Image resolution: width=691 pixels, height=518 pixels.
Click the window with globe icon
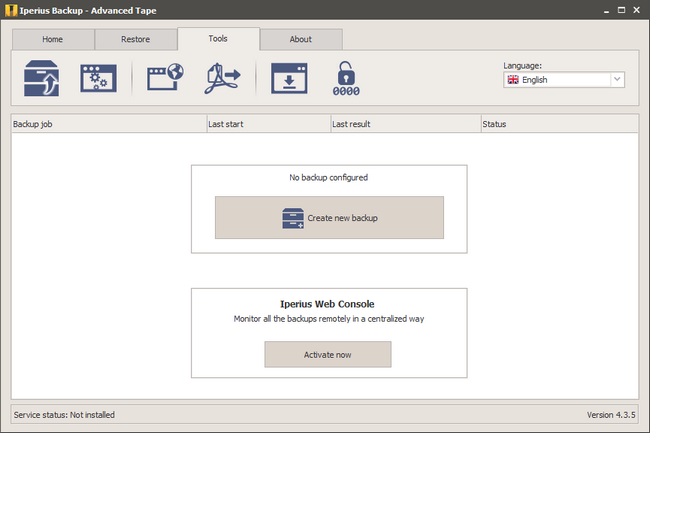165,77
